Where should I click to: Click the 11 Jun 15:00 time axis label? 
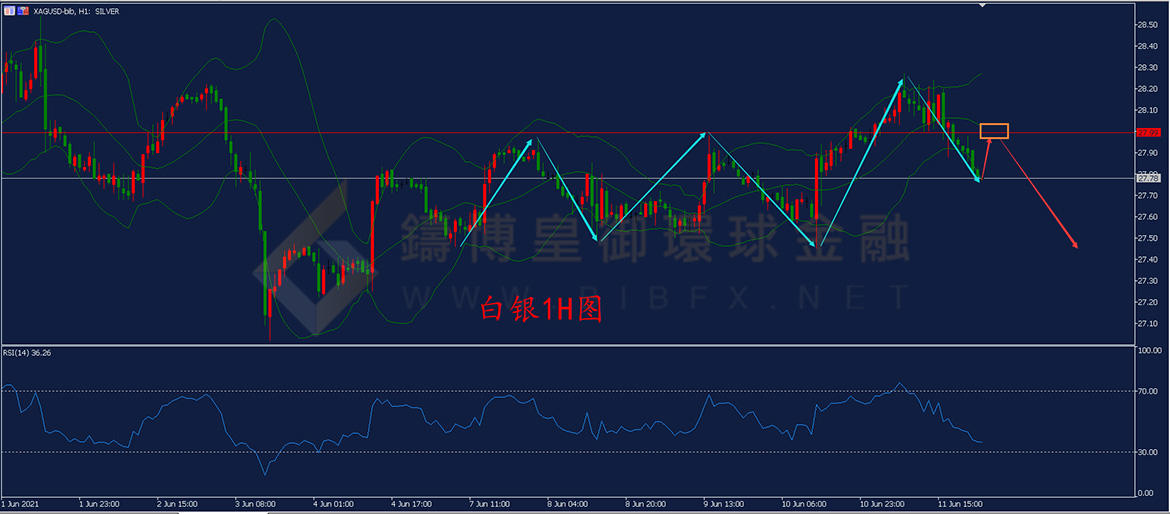pos(960,504)
